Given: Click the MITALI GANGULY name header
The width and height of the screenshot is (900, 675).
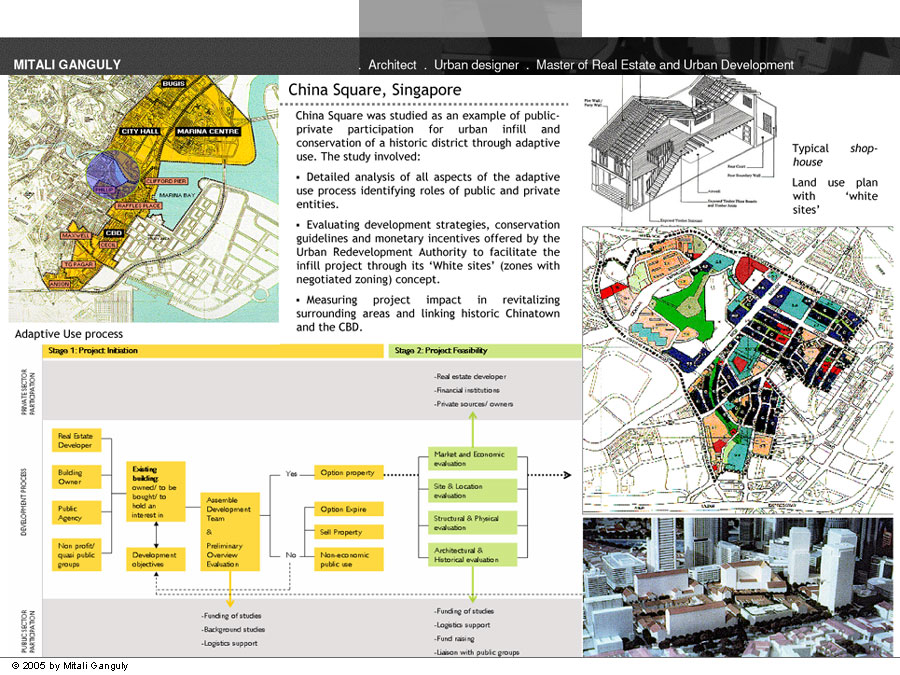Looking at the screenshot, I should (67, 65).
